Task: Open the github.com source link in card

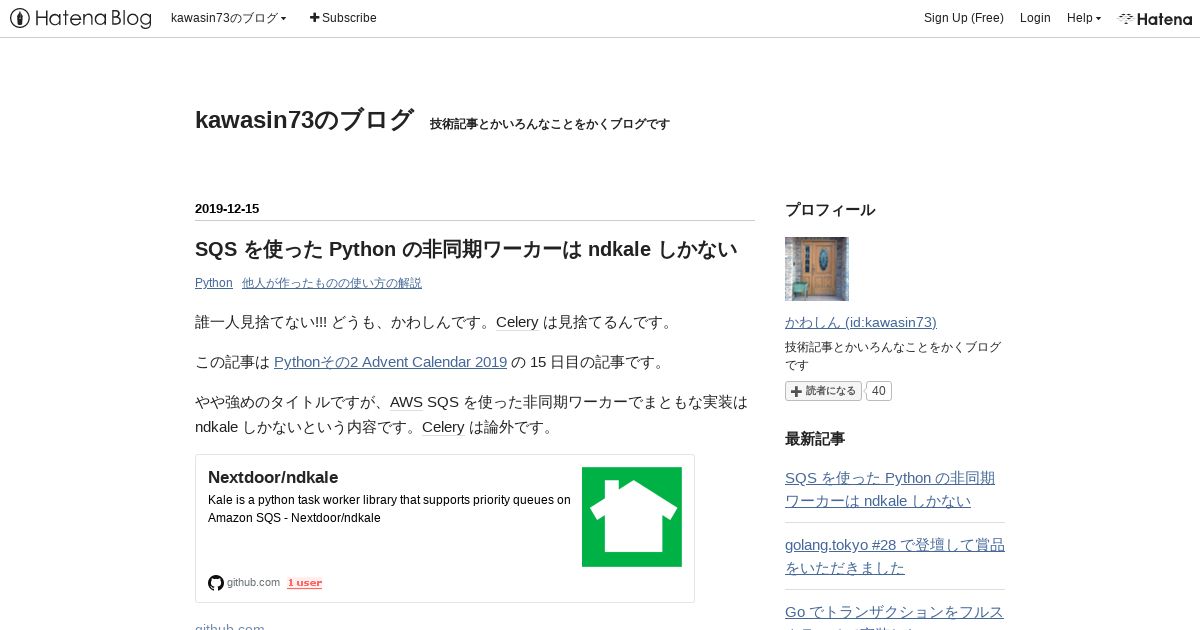Action: pyautogui.click(x=253, y=583)
